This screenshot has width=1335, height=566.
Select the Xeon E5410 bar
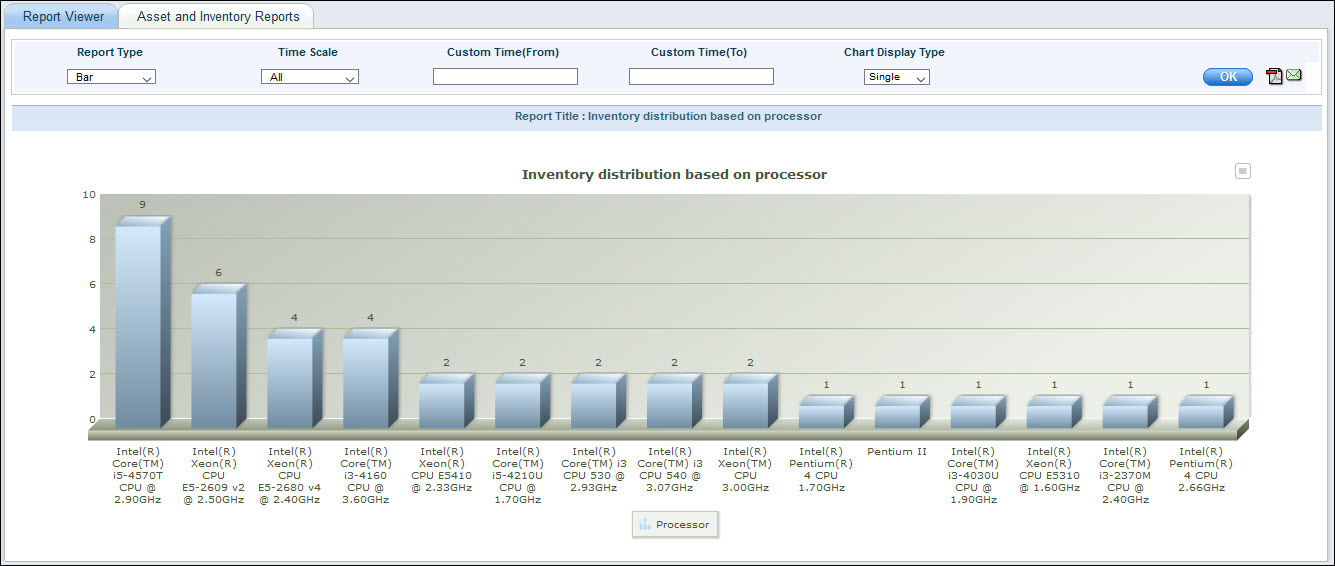click(x=443, y=404)
